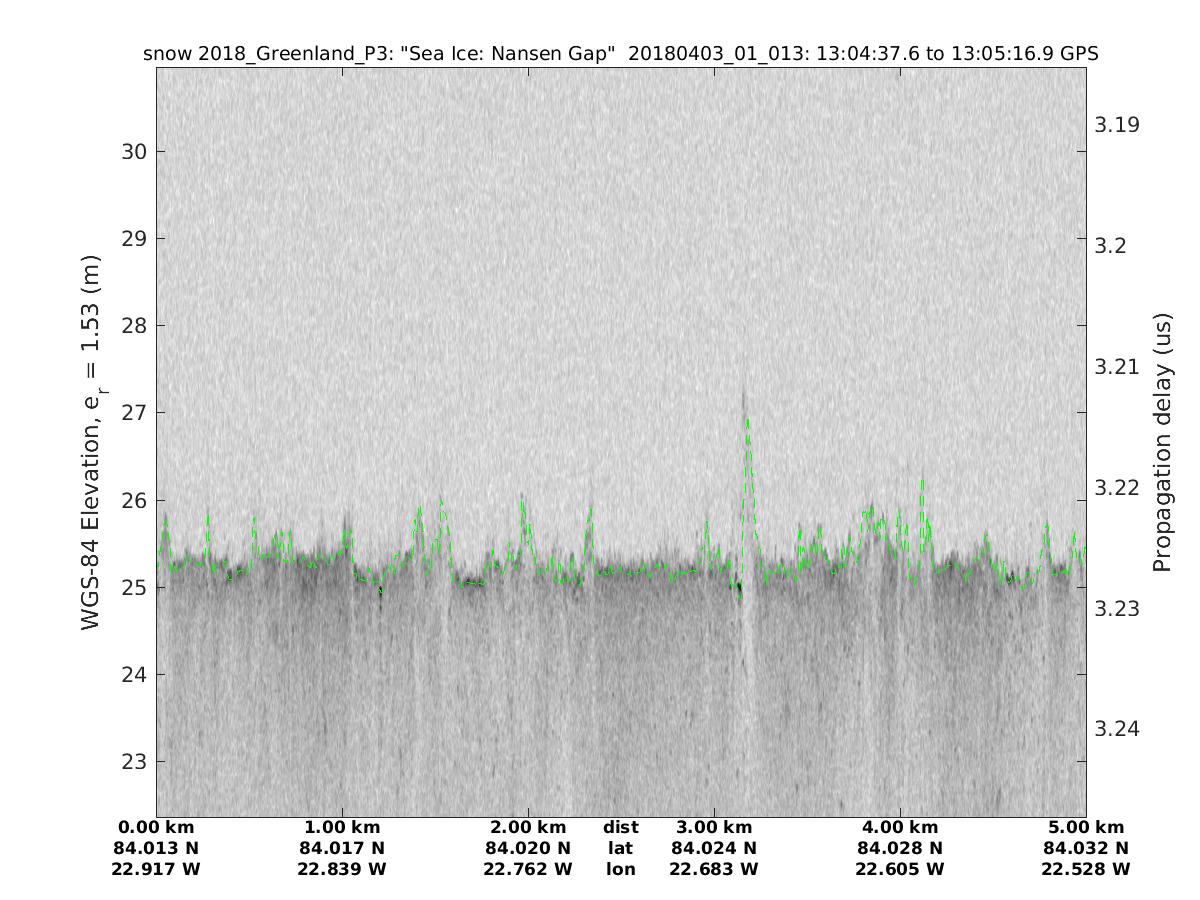The height and width of the screenshot is (900, 1200).
Task: Click the 0.00 km distance label
Action: 156,828
